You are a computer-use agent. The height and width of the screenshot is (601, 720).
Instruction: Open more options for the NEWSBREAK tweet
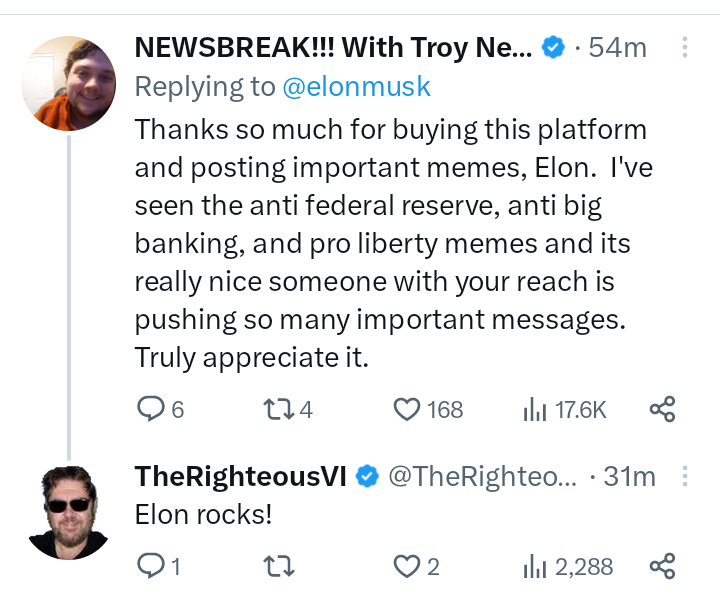click(684, 47)
